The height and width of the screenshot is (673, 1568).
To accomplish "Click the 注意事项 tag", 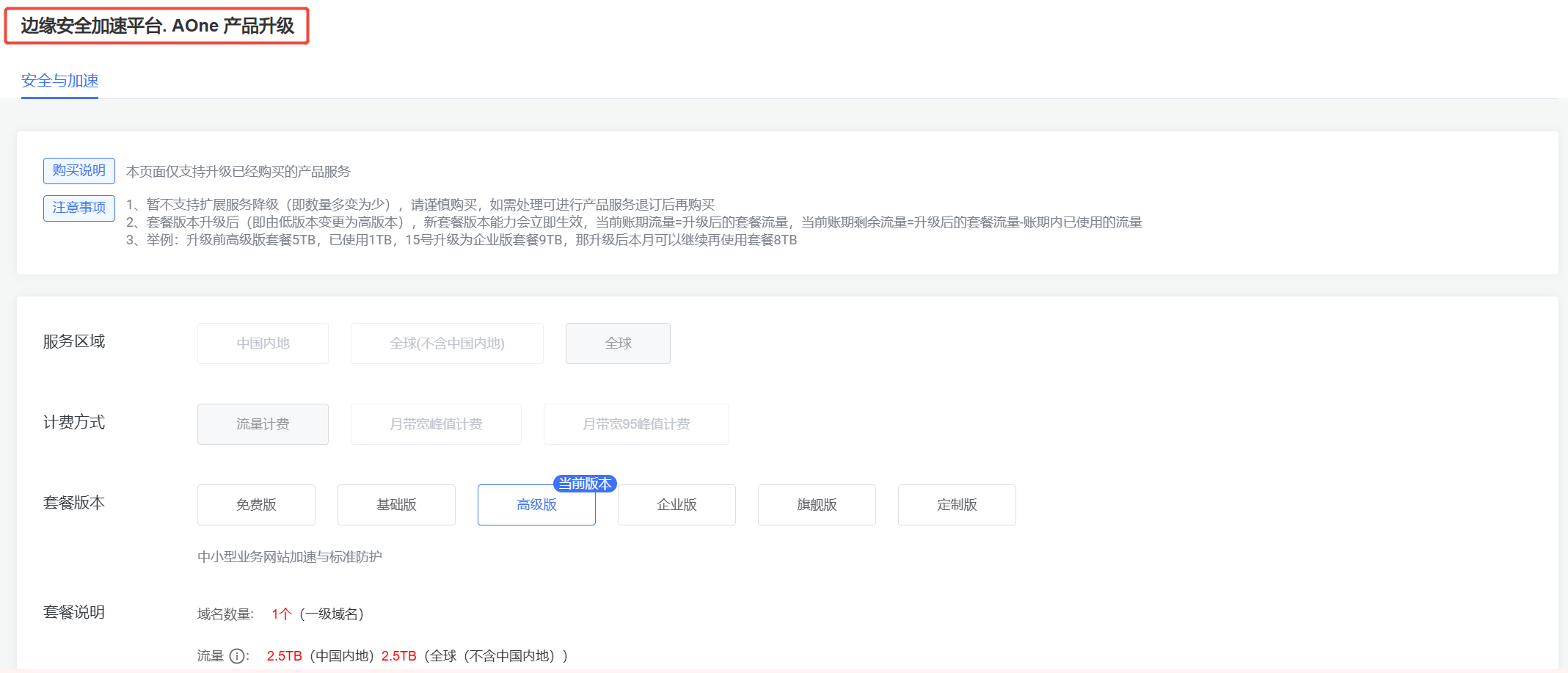I will (79, 208).
